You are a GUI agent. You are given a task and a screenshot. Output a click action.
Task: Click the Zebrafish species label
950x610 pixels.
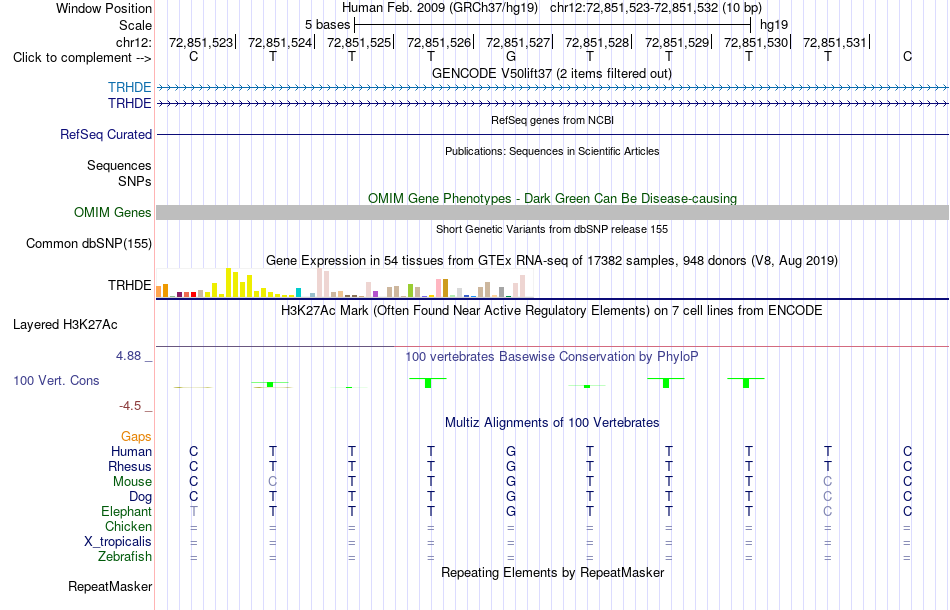coord(125,556)
